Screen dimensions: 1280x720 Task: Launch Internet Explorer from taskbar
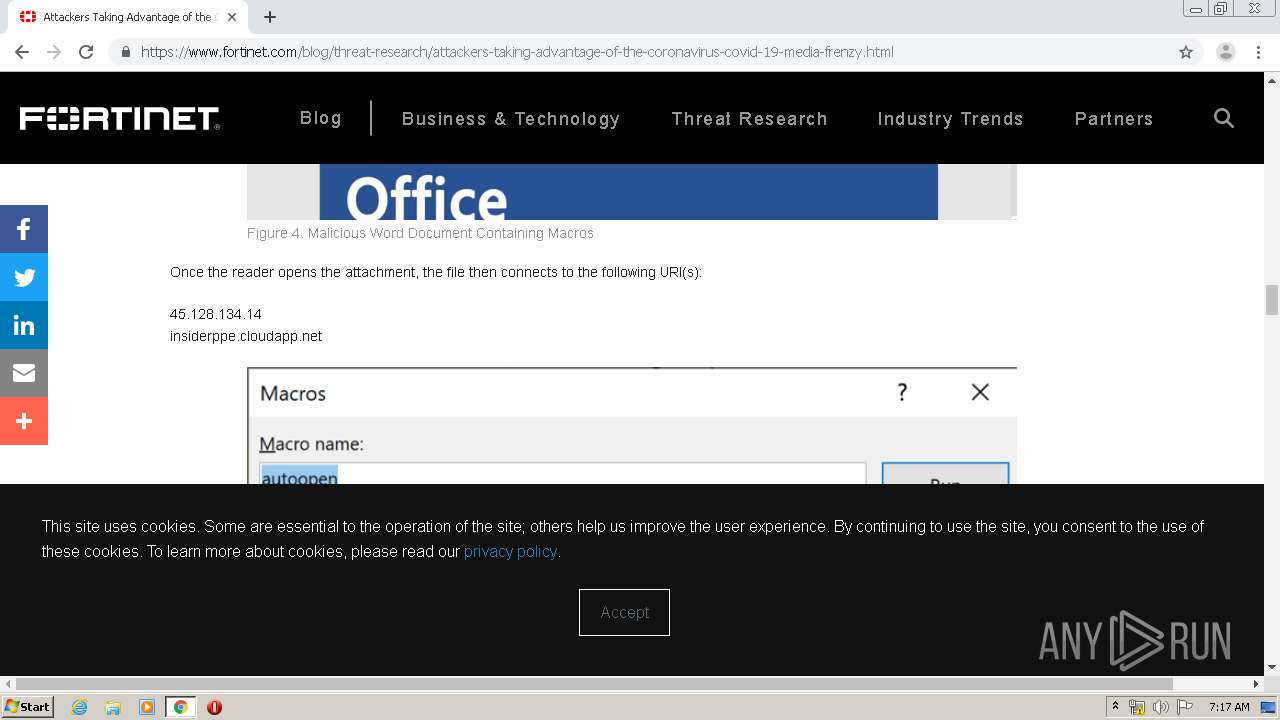pyautogui.click(x=80, y=707)
